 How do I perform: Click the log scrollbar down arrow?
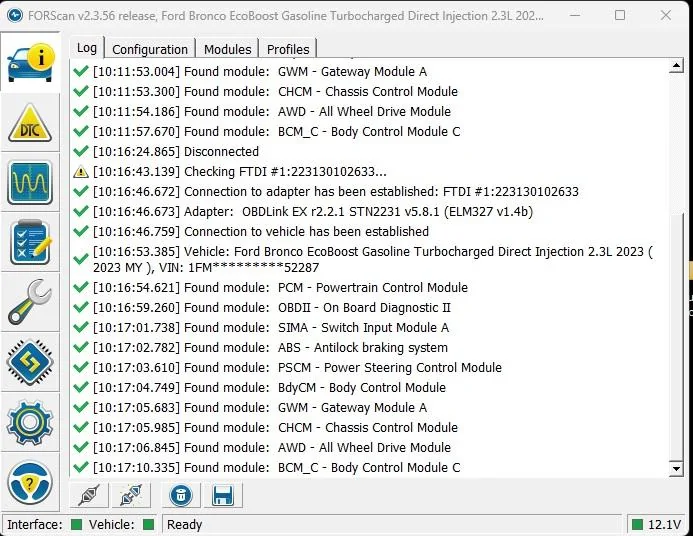pyautogui.click(x=676, y=468)
